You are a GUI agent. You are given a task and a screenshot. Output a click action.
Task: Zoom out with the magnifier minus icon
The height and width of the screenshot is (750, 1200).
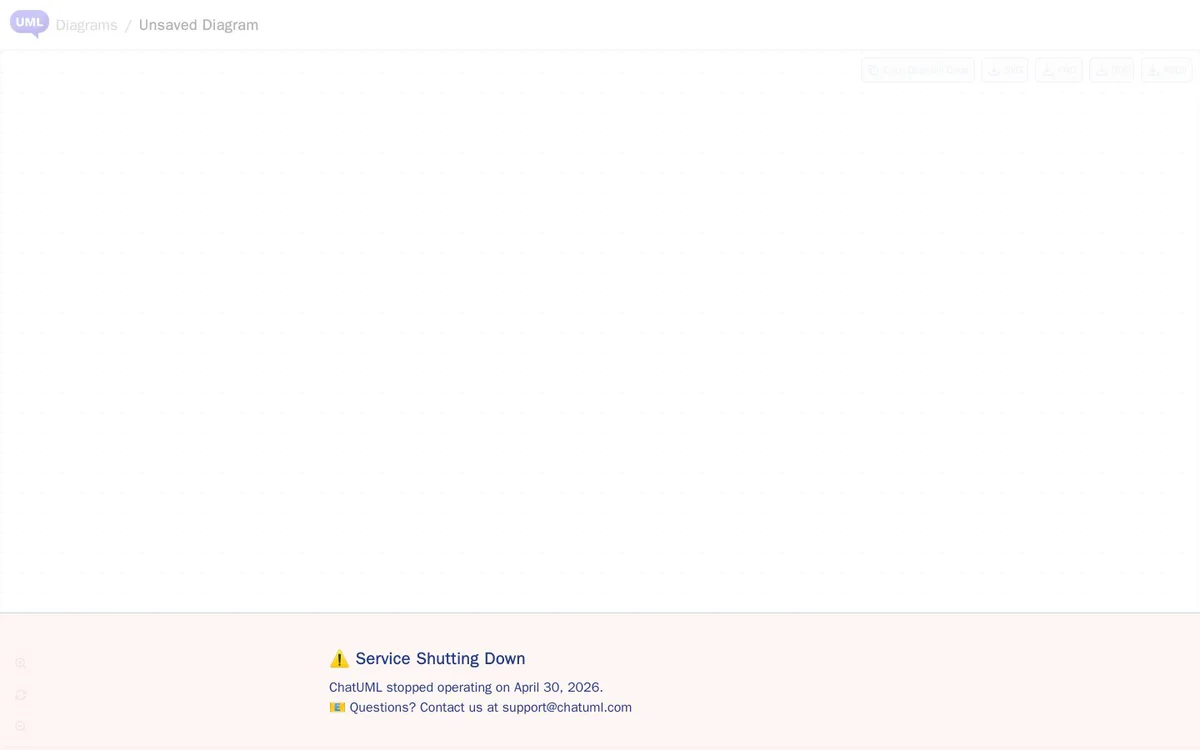(21, 727)
